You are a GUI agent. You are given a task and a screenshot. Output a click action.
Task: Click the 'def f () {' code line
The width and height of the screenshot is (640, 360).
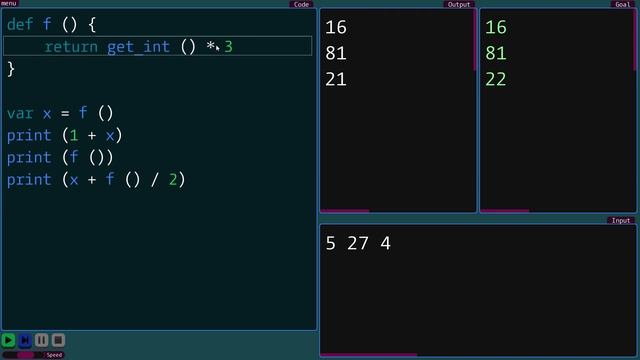tap(51, 25)
